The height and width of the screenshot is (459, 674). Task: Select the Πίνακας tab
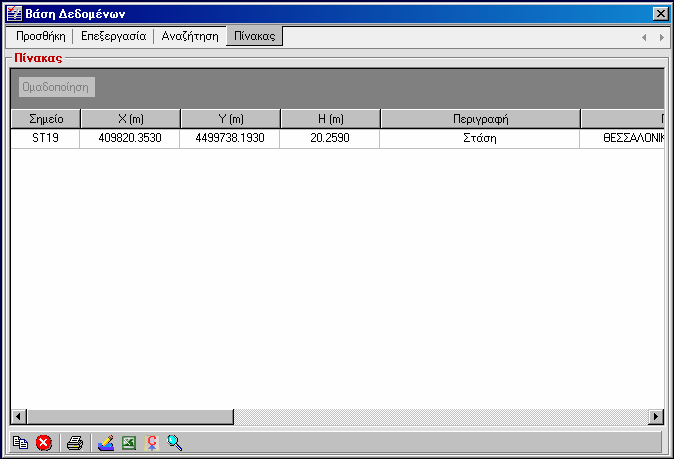coord(254,36)
